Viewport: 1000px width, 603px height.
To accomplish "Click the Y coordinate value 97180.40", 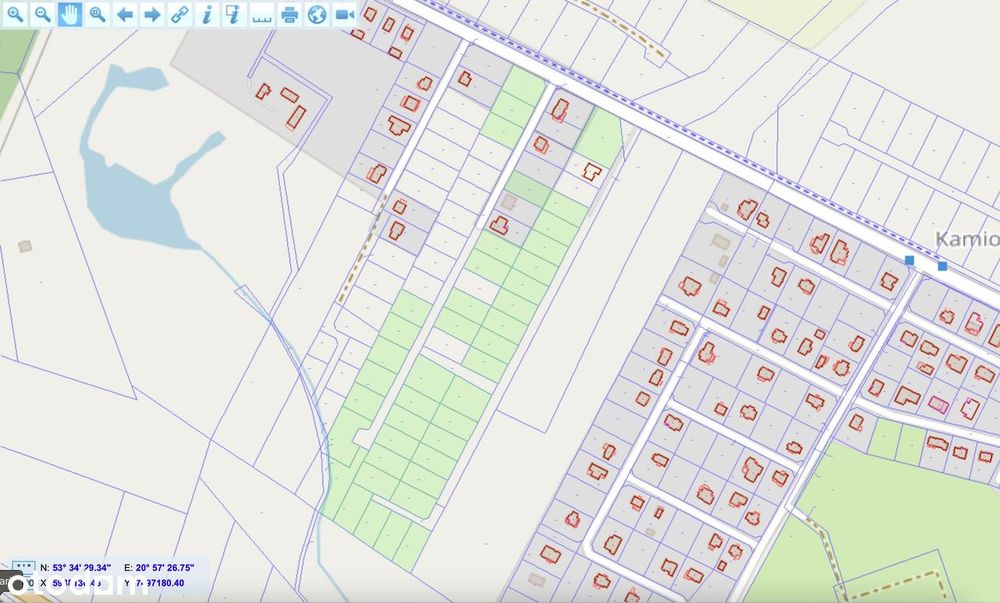I will (159, 583).
